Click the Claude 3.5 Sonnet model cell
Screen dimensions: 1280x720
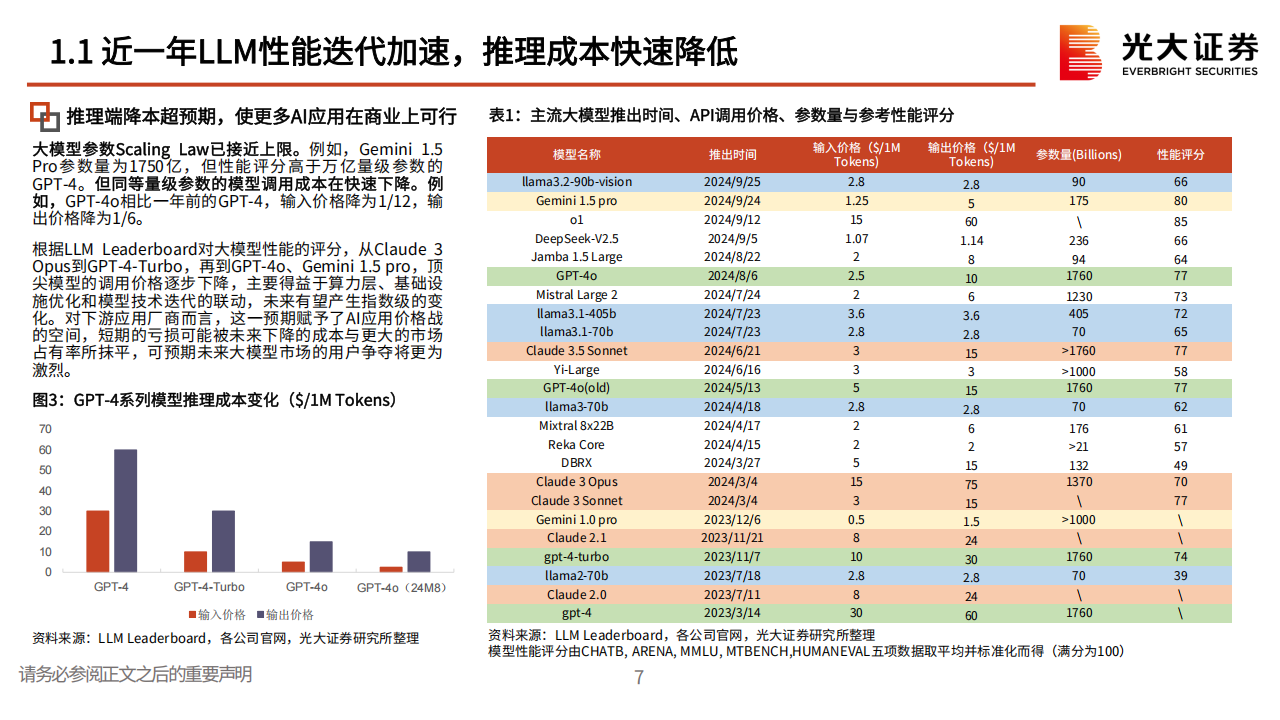pyautogui.click(x=577, y=351)
